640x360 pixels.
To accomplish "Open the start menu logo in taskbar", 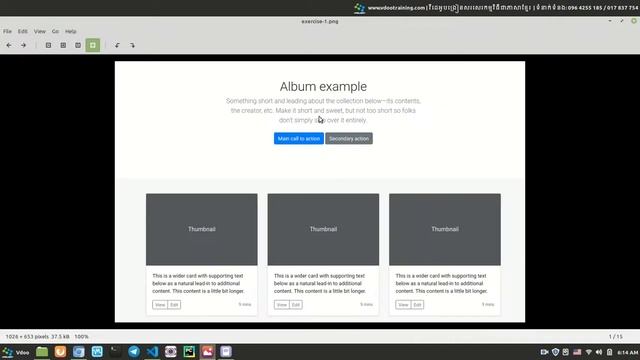I will coord(8,352).
